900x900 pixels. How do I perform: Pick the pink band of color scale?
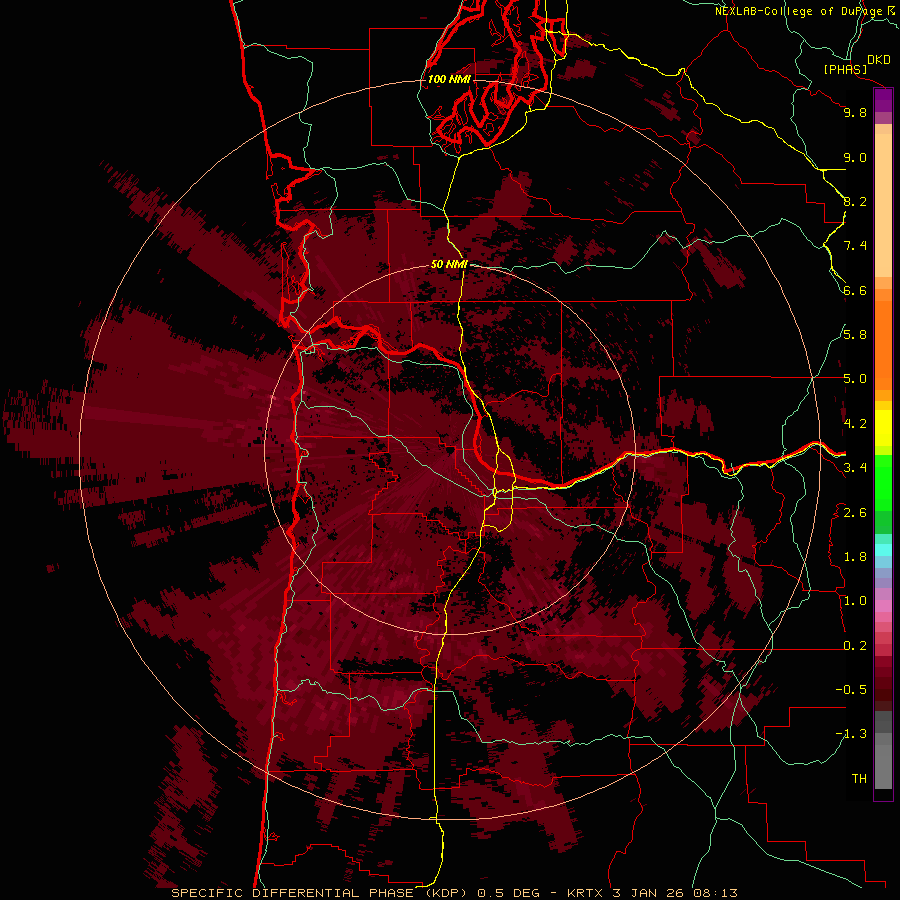[x=883, y=606]
